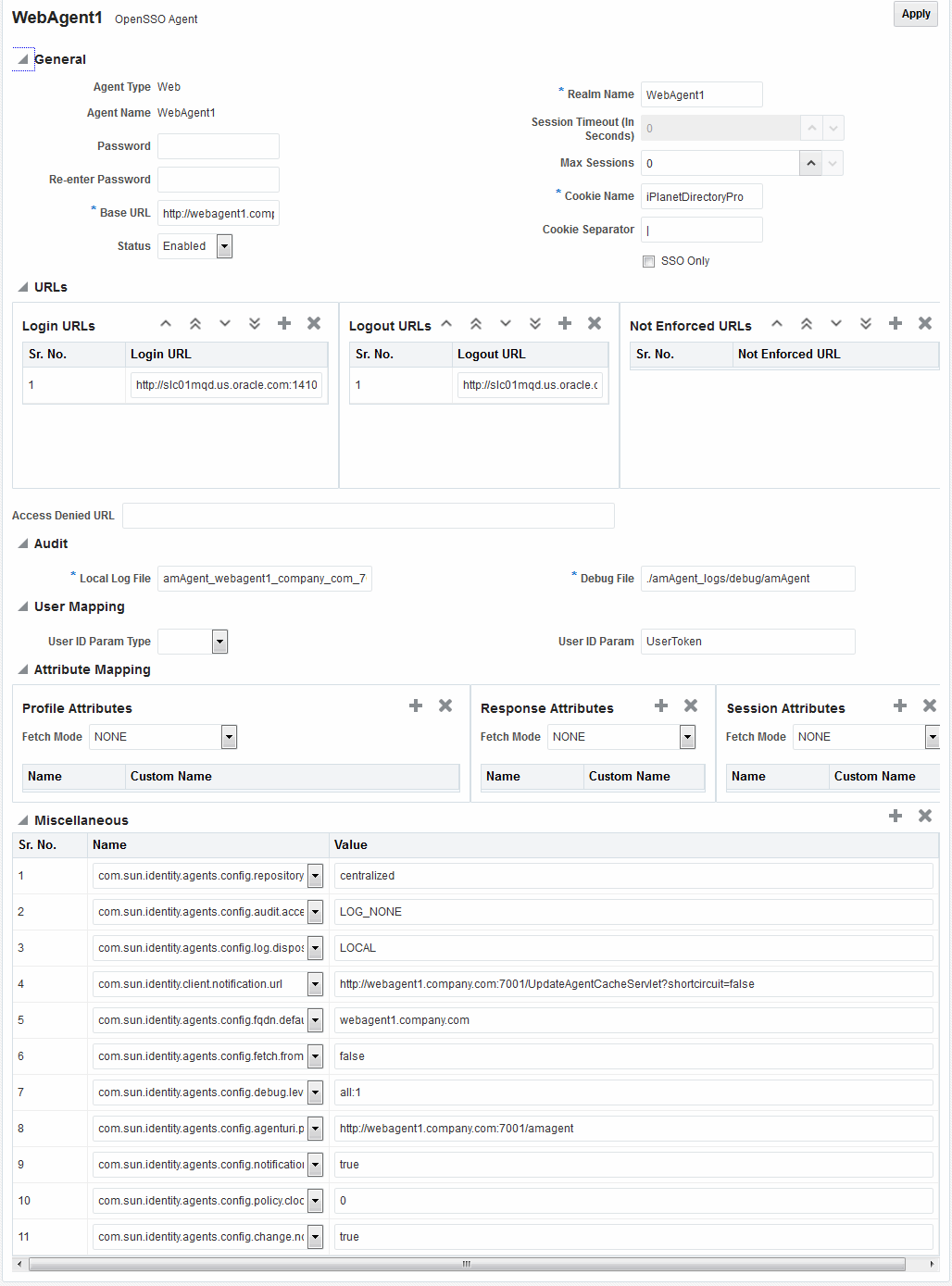The height and width of the screenshot is (1286, 952).
Task: Increase the Max Sessions value
Action: click(x=811, y=163)
